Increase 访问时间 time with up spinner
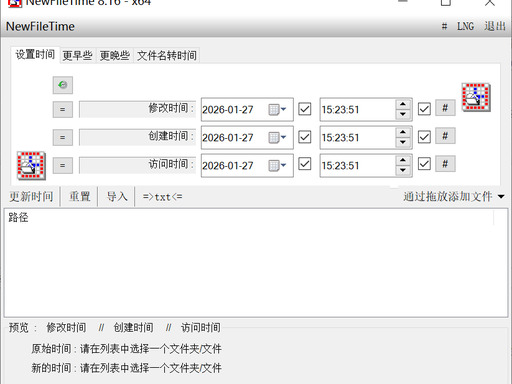 [x=403, y=160]
